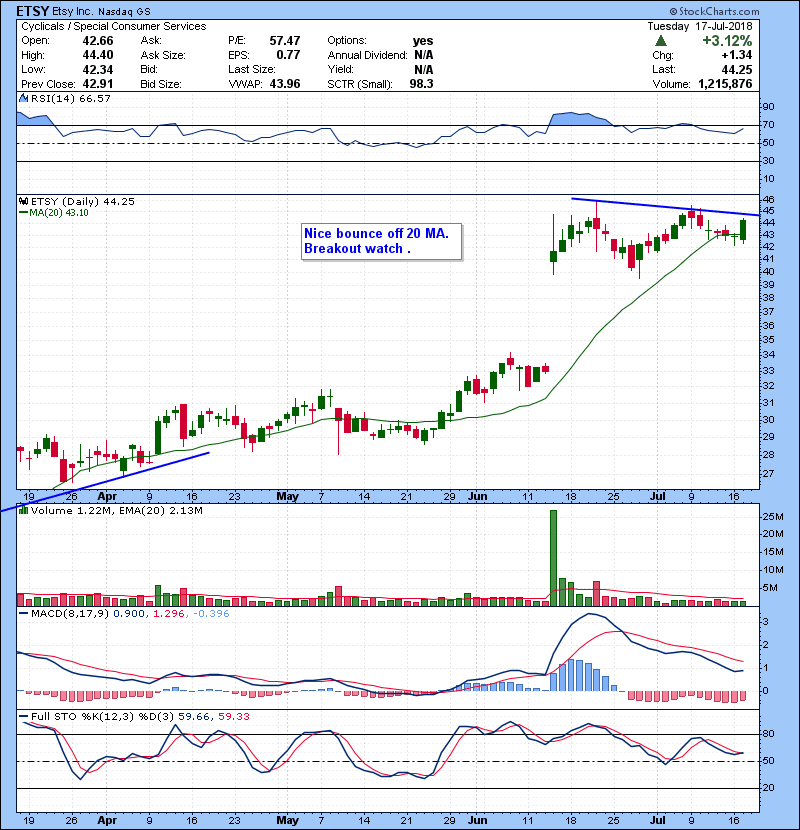Select the ETSY ticker symbol in the title

click(33, 11)
